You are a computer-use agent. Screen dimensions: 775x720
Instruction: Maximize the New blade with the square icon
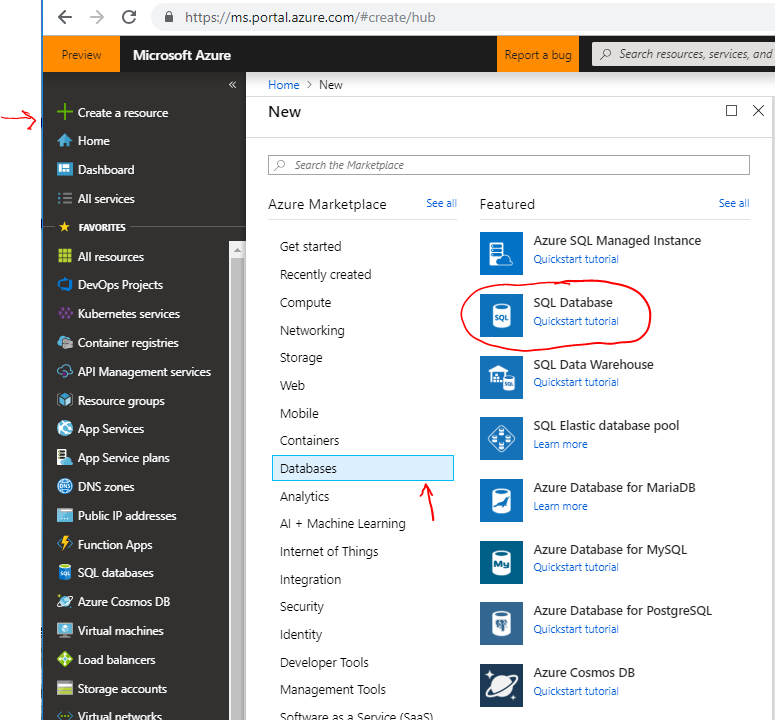pos(732,111)
